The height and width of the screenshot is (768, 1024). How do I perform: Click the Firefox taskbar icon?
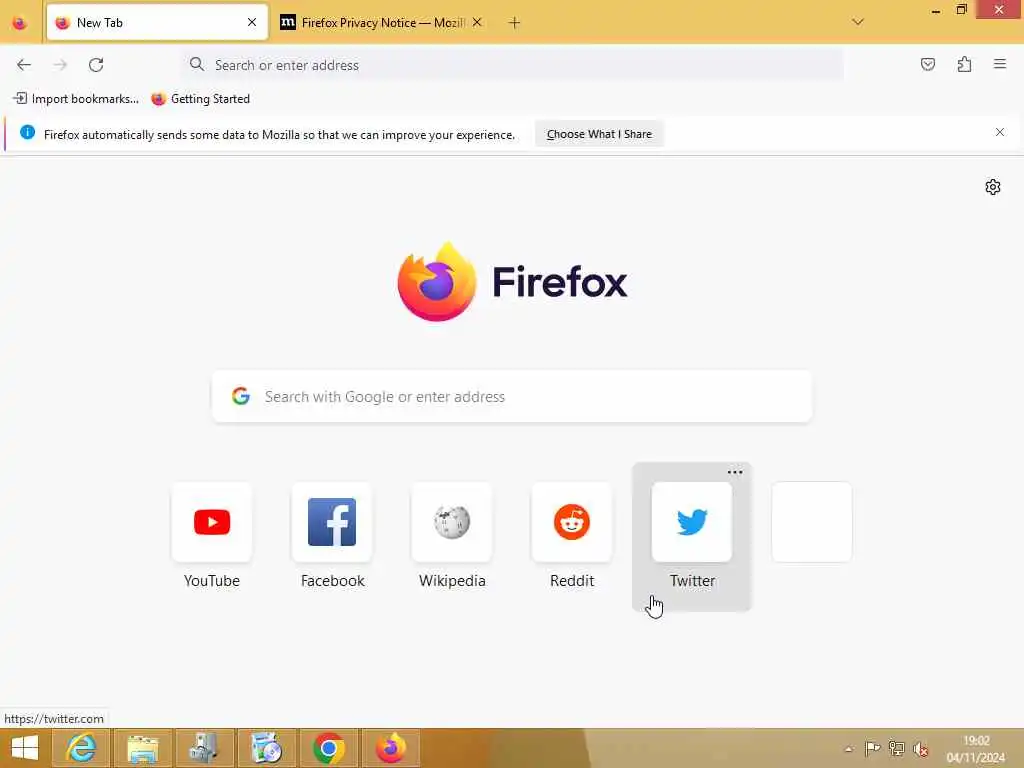pos(391,748)
